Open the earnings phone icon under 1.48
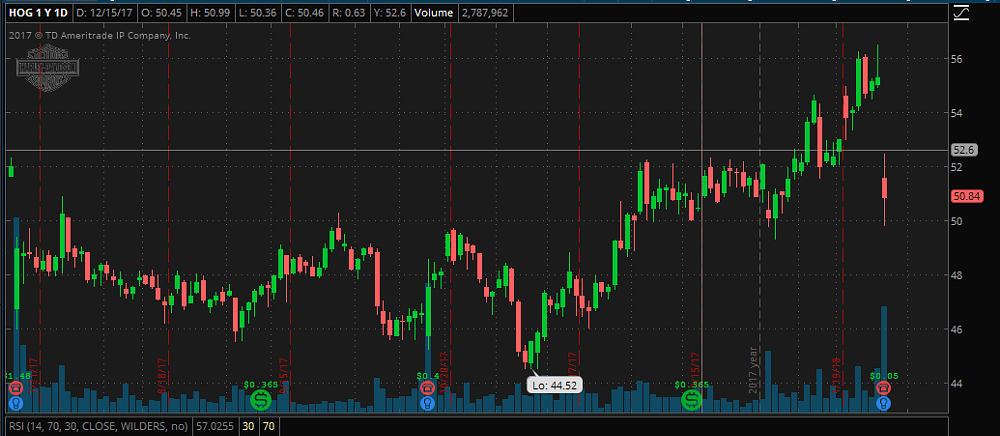 pos(16,387)
